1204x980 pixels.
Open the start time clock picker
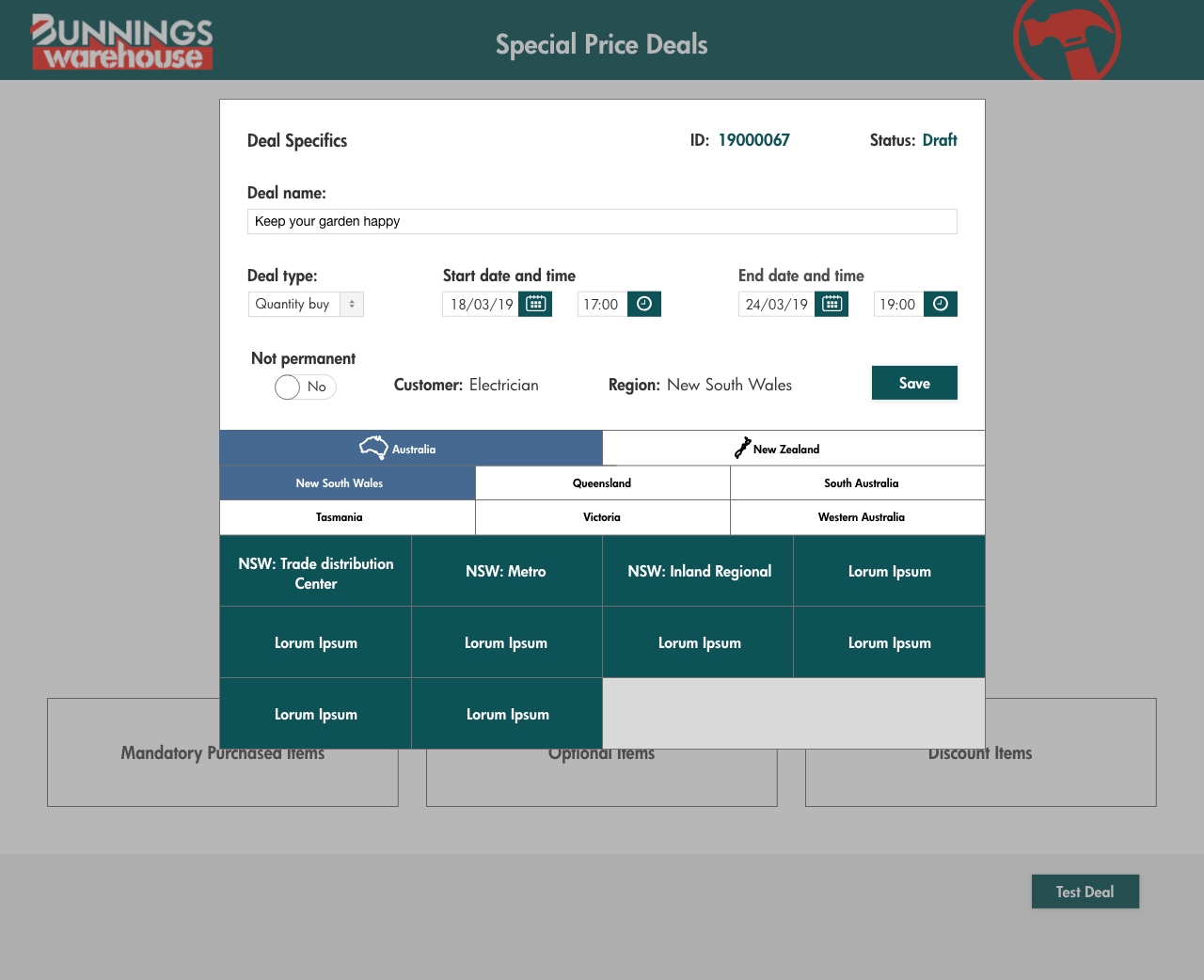[x=644, y=304]
